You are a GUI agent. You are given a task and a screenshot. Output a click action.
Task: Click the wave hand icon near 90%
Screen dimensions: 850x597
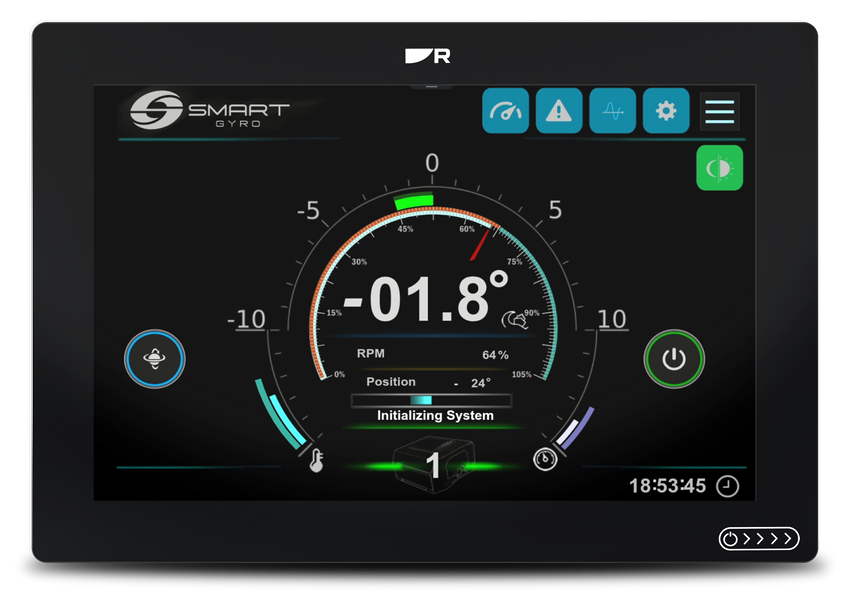tap(512, 320)
